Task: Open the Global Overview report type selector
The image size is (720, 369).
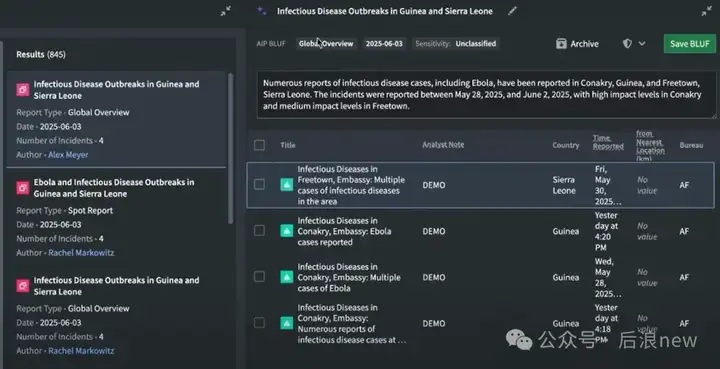Action: [326, 44]
